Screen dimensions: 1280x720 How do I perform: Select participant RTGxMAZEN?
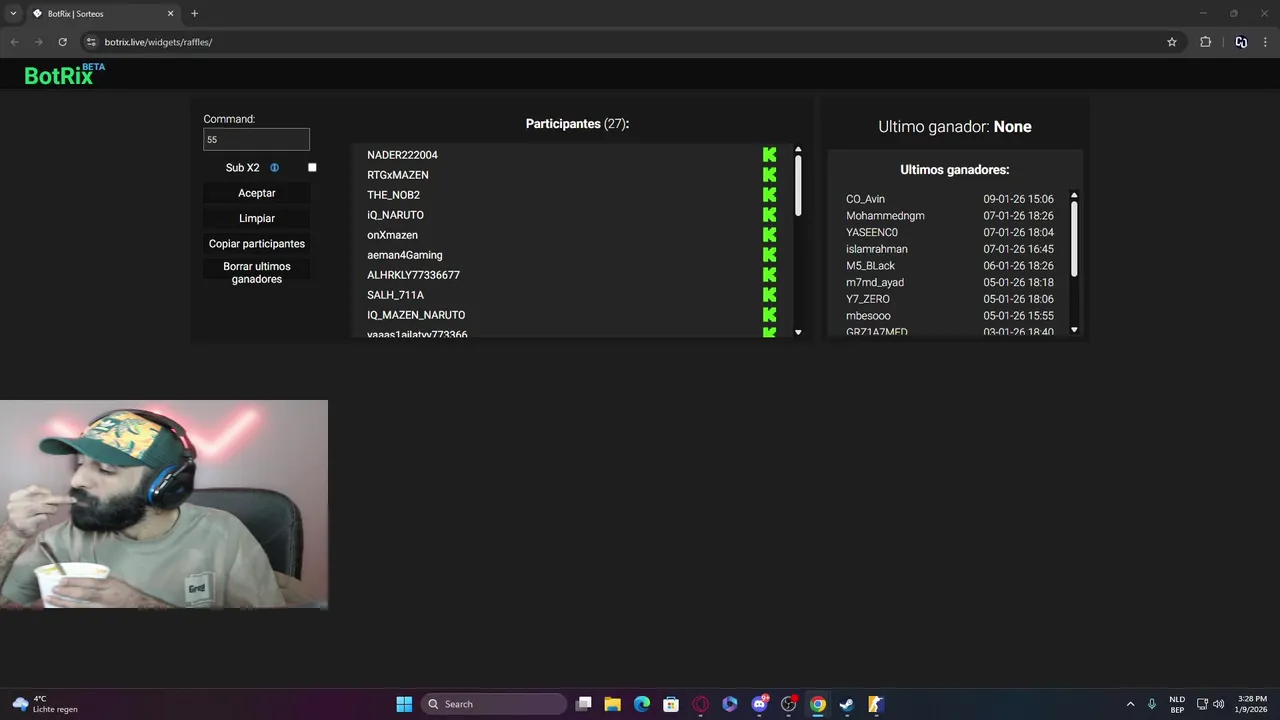(x=398, y=175)
